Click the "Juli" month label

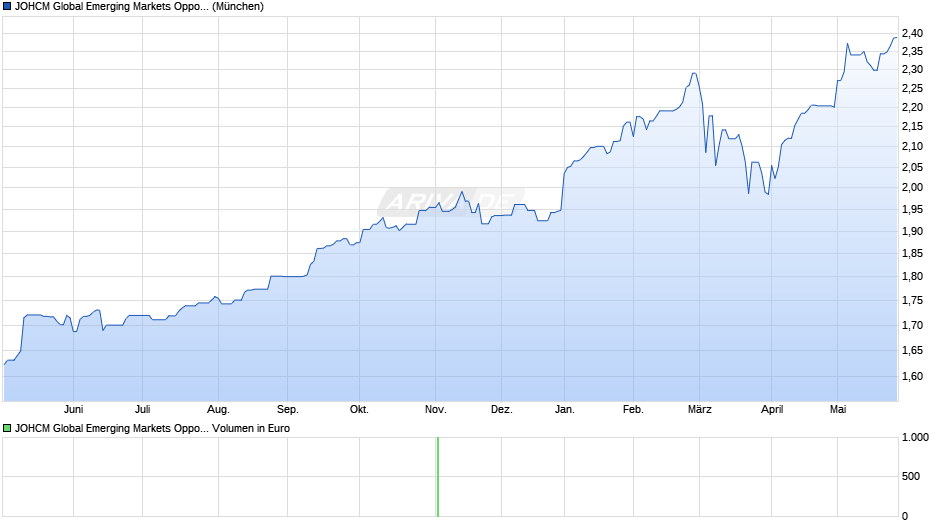(x=143, y=410)
